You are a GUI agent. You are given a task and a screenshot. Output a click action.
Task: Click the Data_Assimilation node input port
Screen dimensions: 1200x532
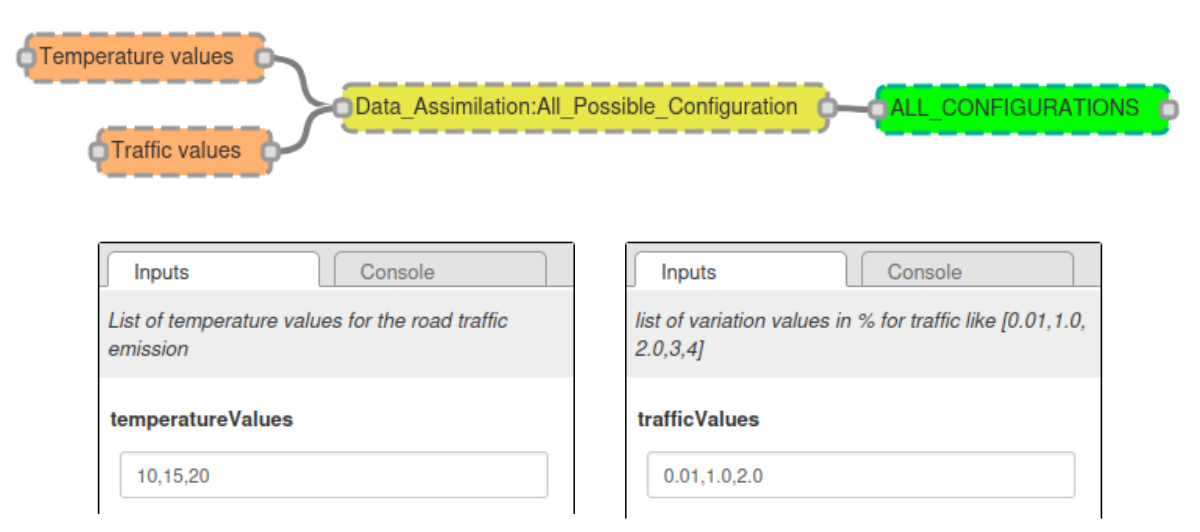tap(343, 108)
